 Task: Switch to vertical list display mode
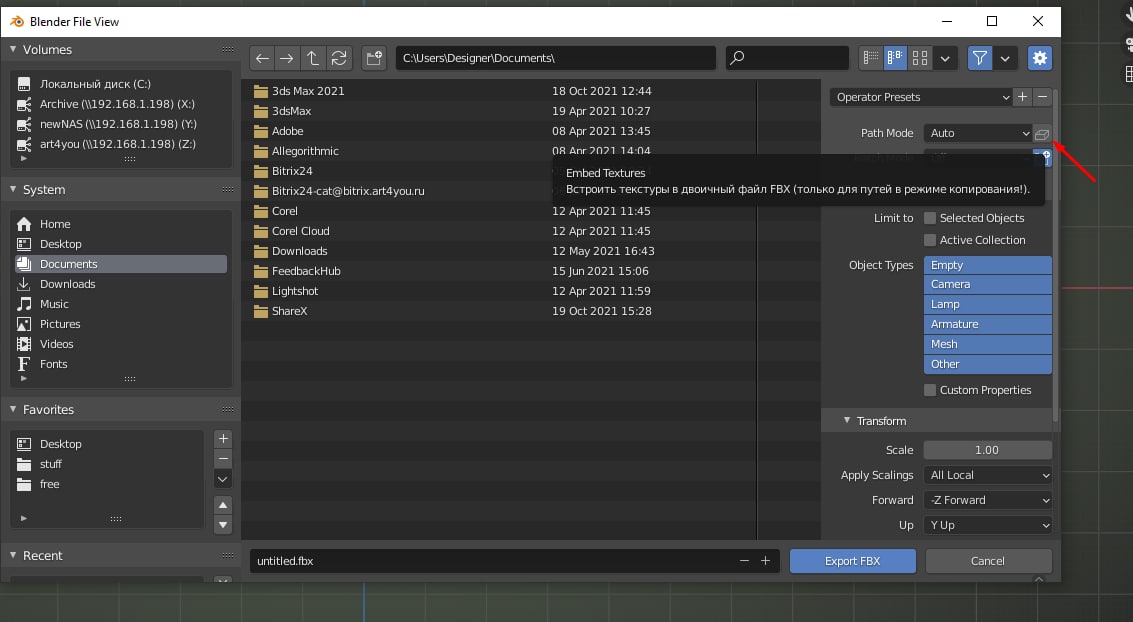click(x=871, y=59)
